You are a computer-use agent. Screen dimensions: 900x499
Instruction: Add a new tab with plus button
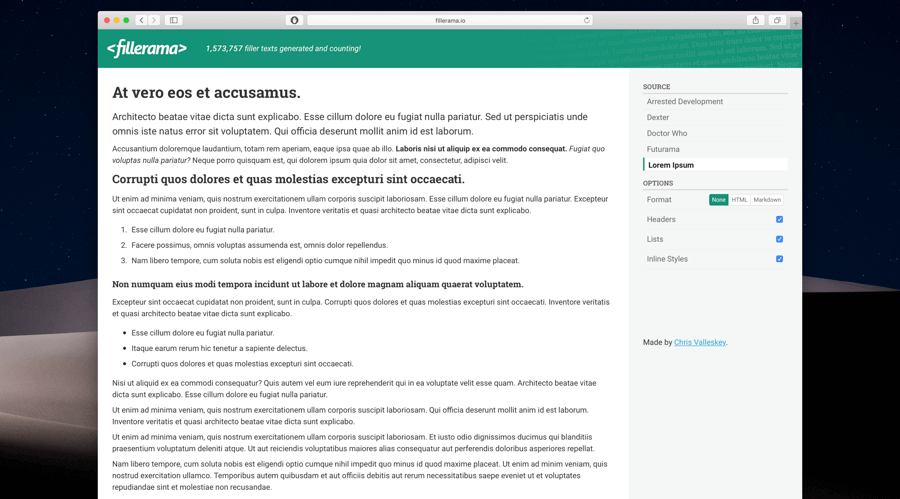point(796,23)
